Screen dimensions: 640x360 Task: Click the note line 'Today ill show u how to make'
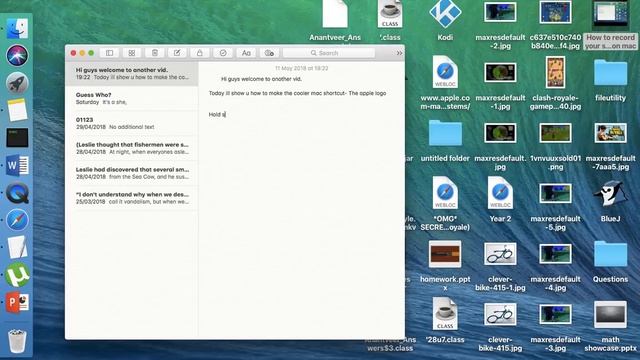297,93
